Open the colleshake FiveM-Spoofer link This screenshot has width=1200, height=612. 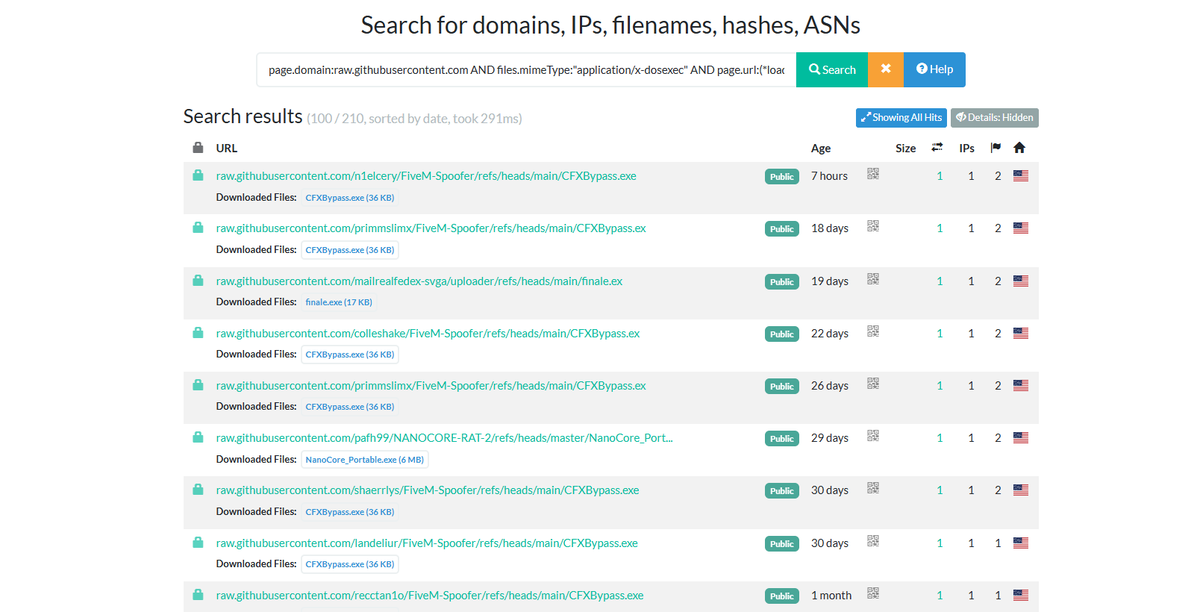(x=428, y=333)
